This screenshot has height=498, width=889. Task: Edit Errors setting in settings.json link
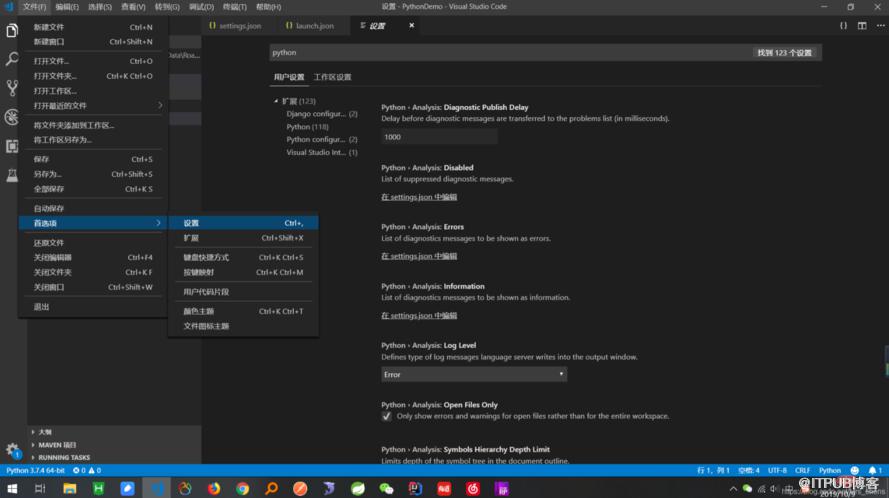pos(419,256)
